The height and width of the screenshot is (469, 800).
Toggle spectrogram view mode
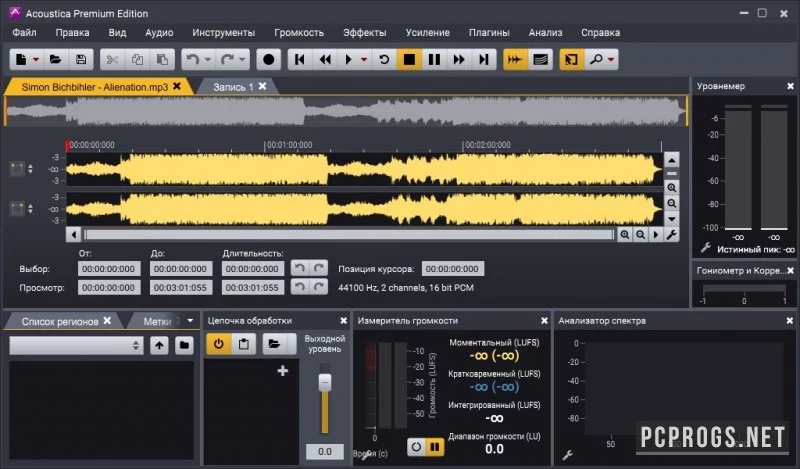(540, 59)
